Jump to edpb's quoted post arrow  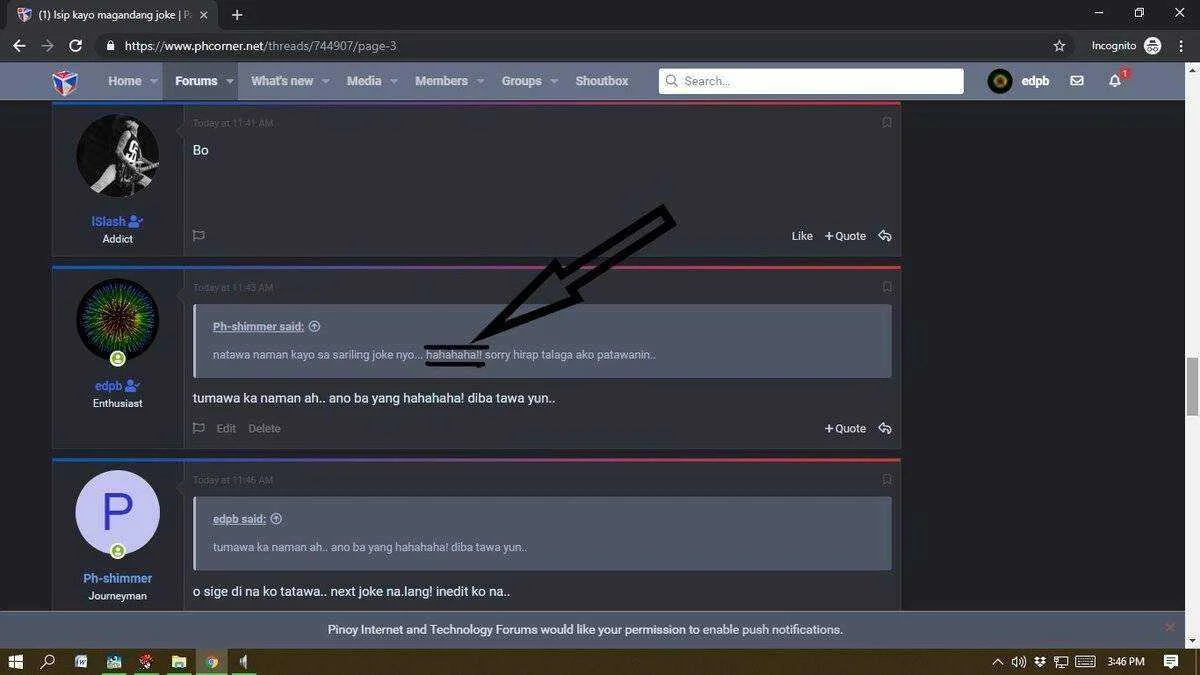point(277,519)
